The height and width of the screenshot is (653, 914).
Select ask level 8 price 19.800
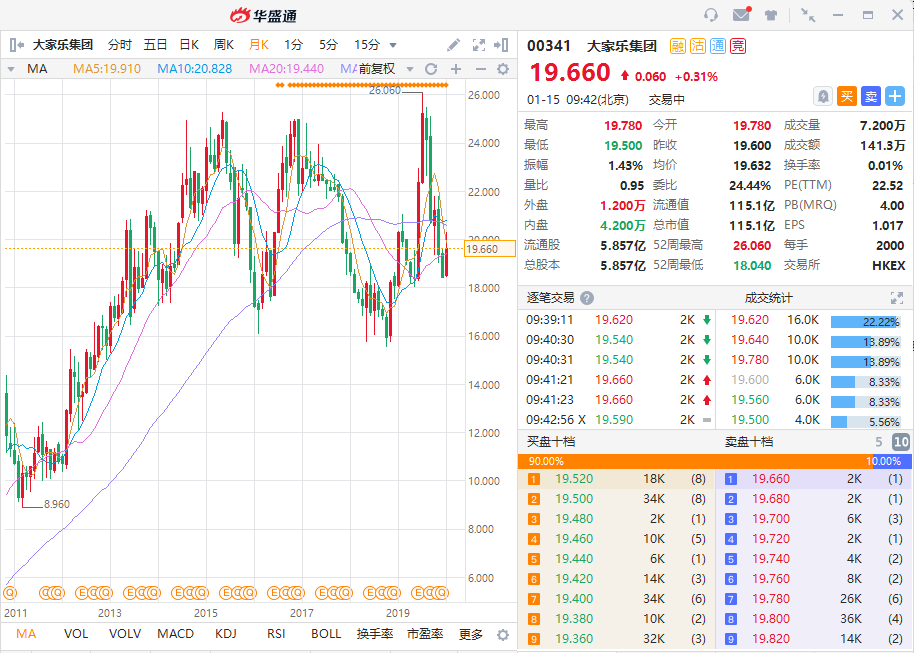click(771, 619)
